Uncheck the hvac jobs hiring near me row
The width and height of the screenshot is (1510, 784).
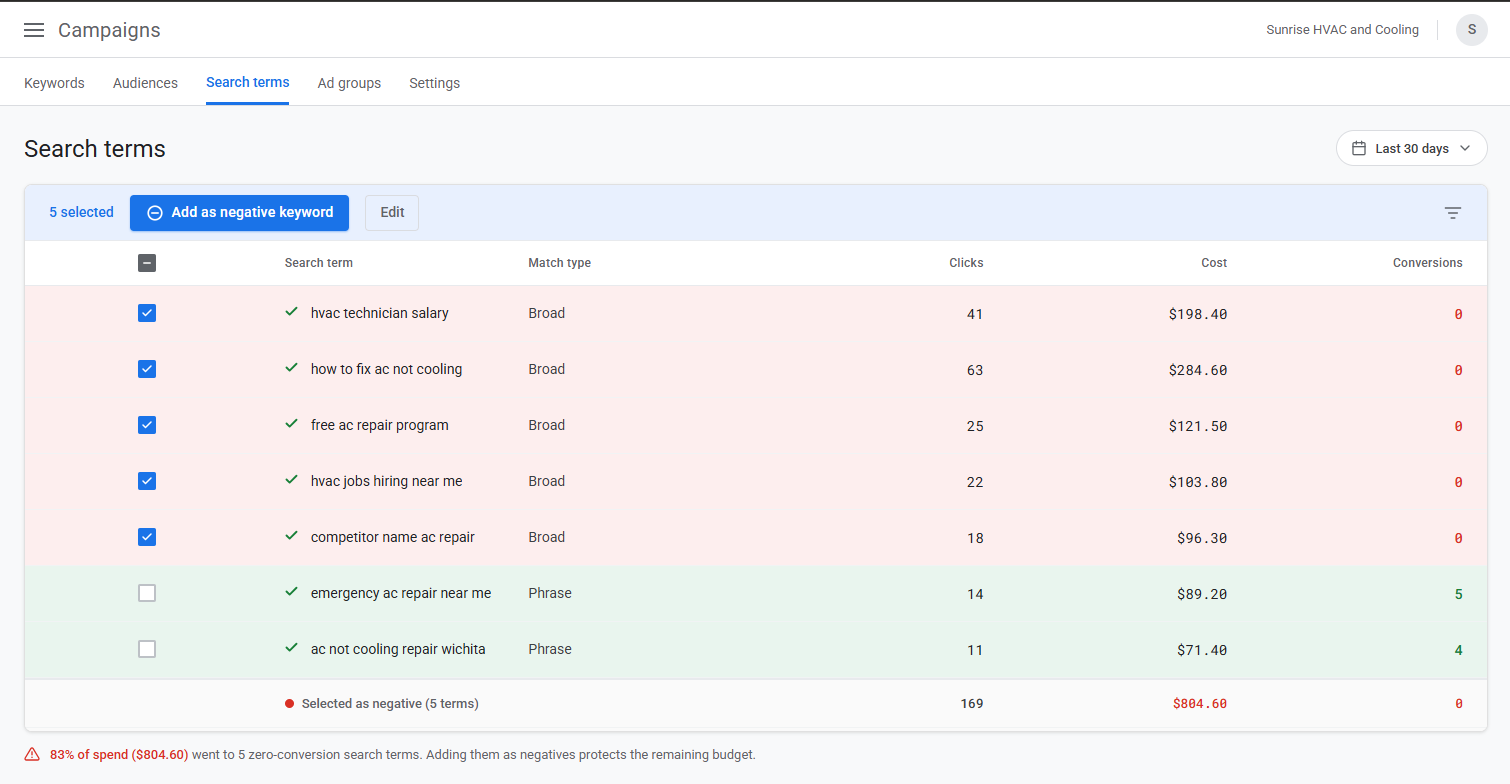[147, 481]
